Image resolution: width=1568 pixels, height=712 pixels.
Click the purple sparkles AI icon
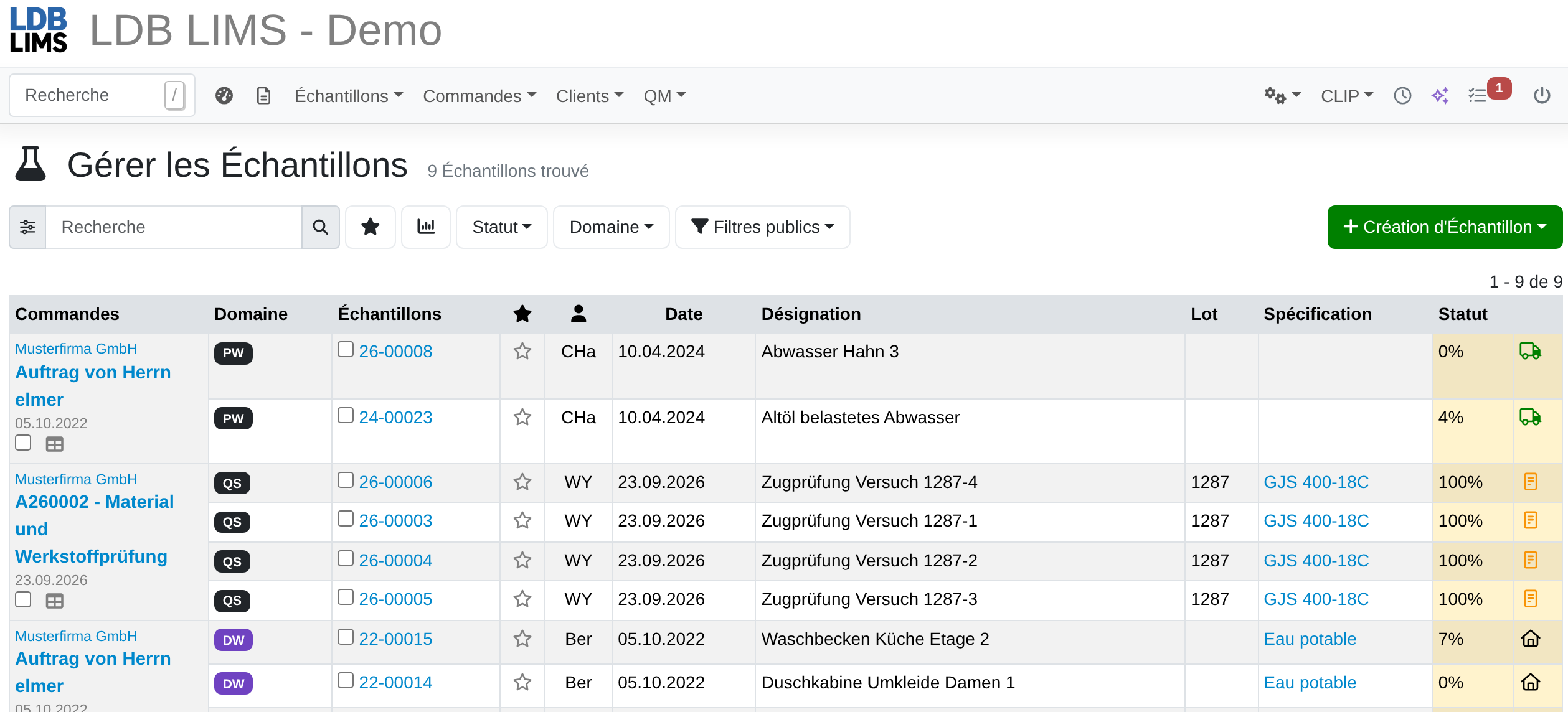pyautogui.click(x=1440, y=95)
